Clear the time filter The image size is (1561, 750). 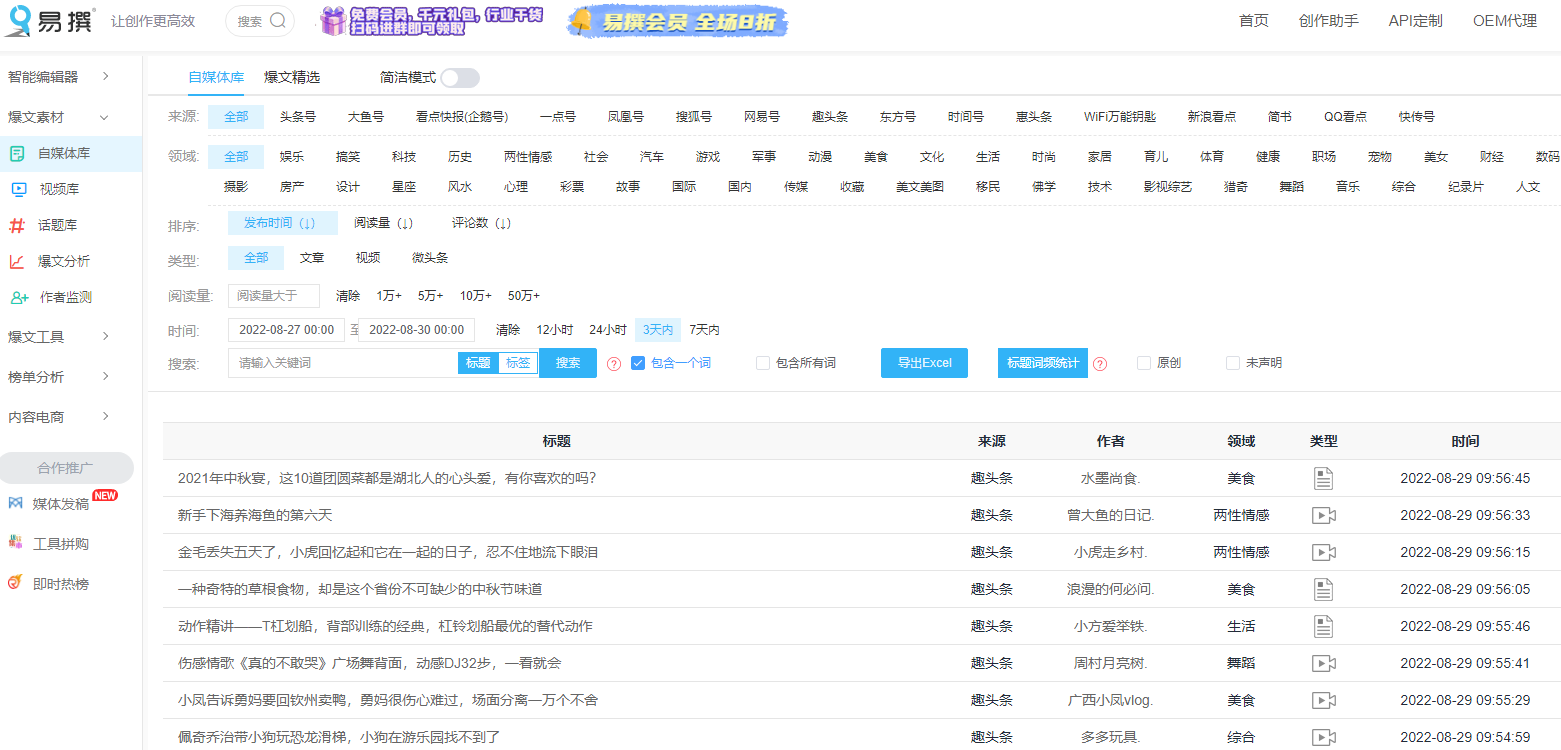coord(508,330)
